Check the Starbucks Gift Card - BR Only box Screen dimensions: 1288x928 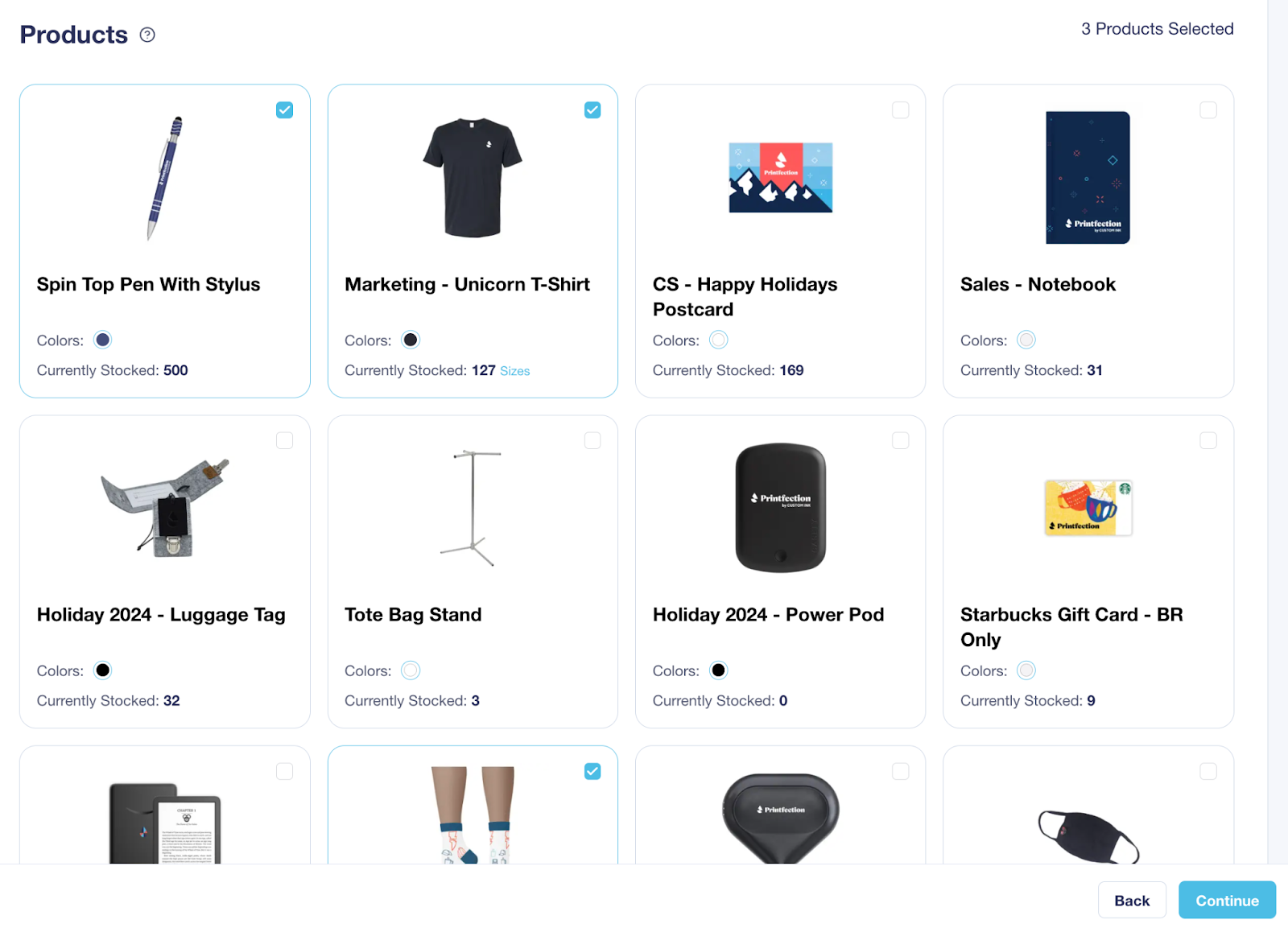click(x=1208, y=440)
